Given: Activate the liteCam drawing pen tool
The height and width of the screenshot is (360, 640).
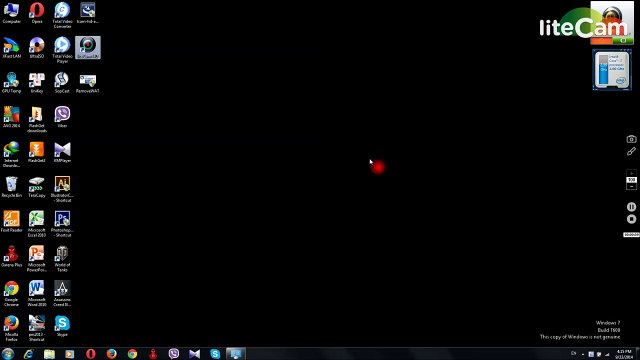Looking at the screenshot, I should click(x=631, y=151).
